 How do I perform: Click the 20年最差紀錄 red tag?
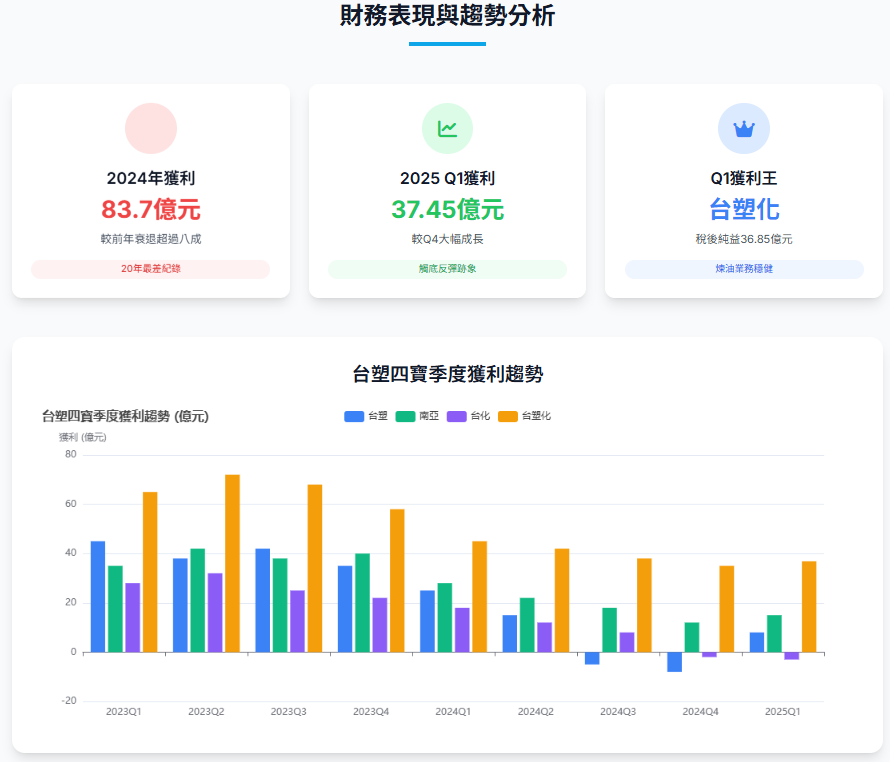(x=150, y=269)
